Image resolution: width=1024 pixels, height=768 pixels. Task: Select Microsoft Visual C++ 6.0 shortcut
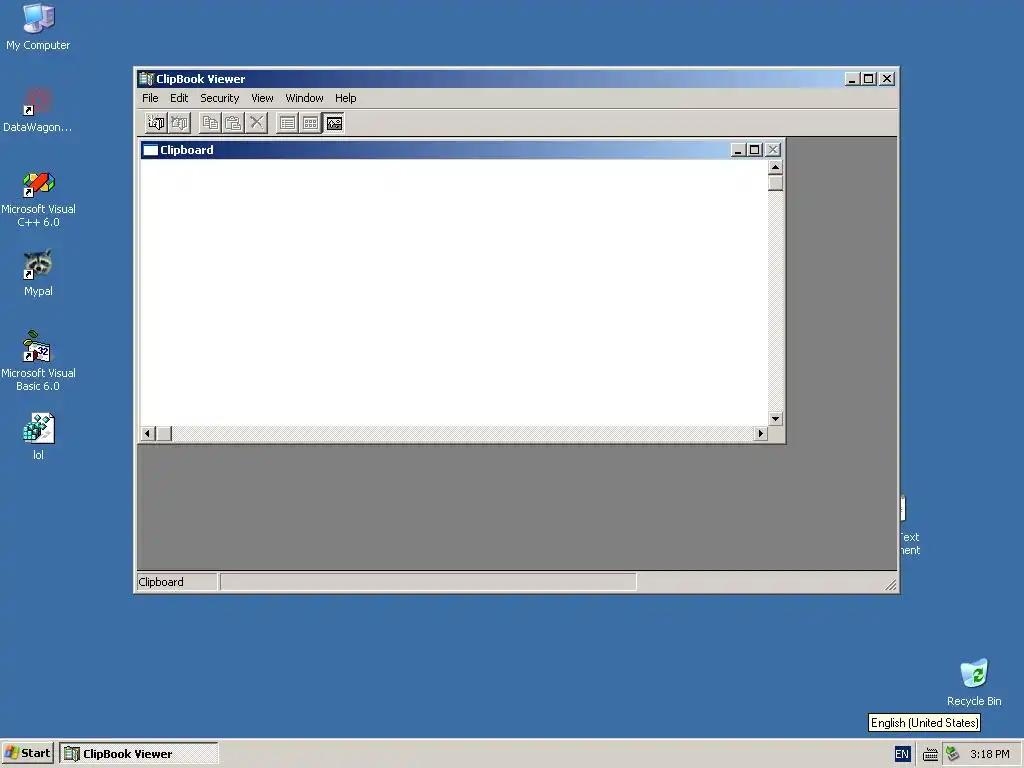pyautogui.click(x=38, y=199)
